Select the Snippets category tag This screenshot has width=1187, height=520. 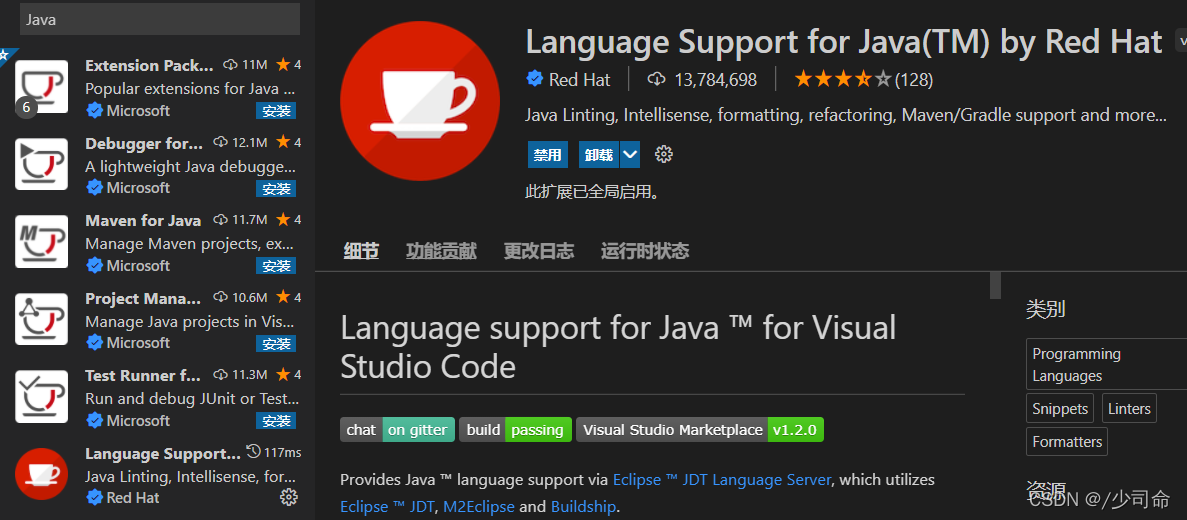click(x=1060, y=409)
